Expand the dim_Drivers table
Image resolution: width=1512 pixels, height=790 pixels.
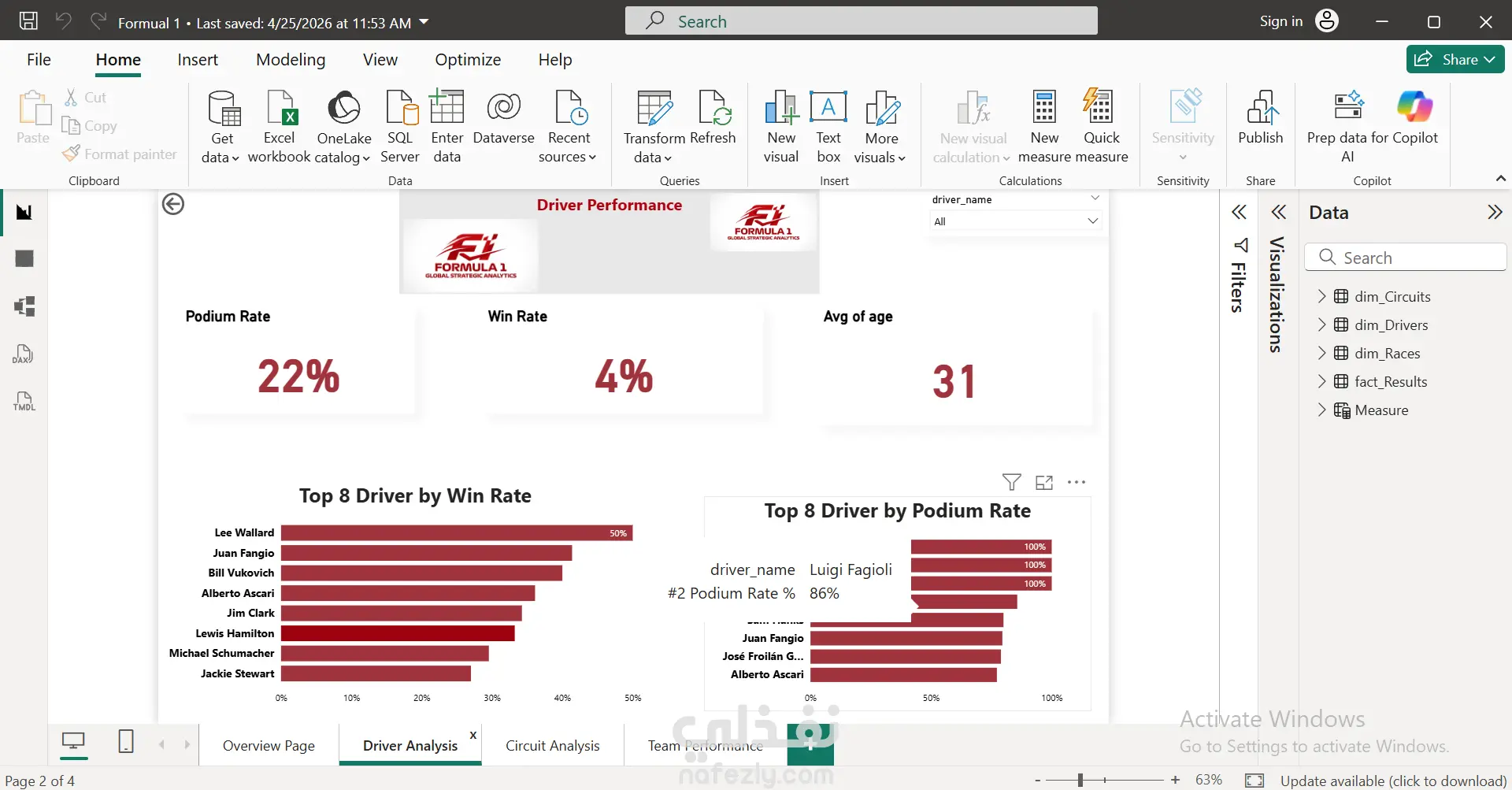click(1321, 325)
